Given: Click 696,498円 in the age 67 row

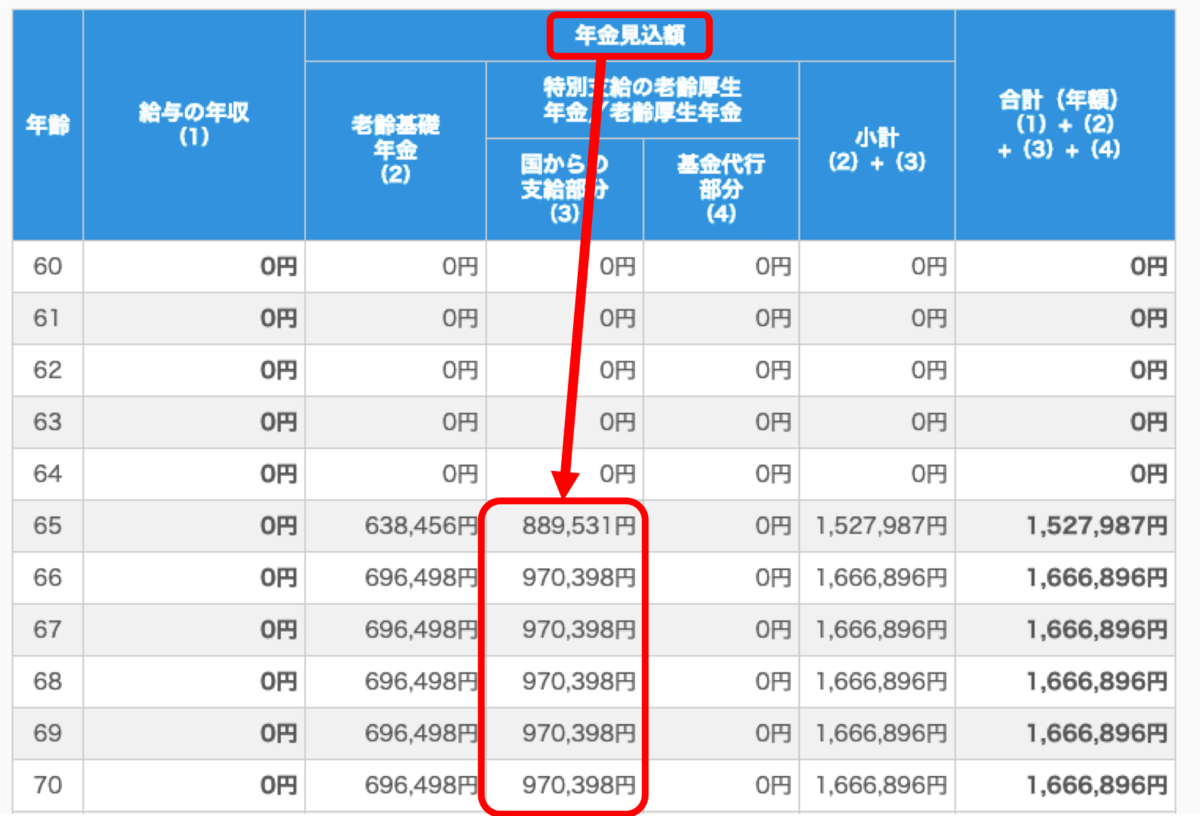Looking at the screenshot, I should click(x=422, y=630).
